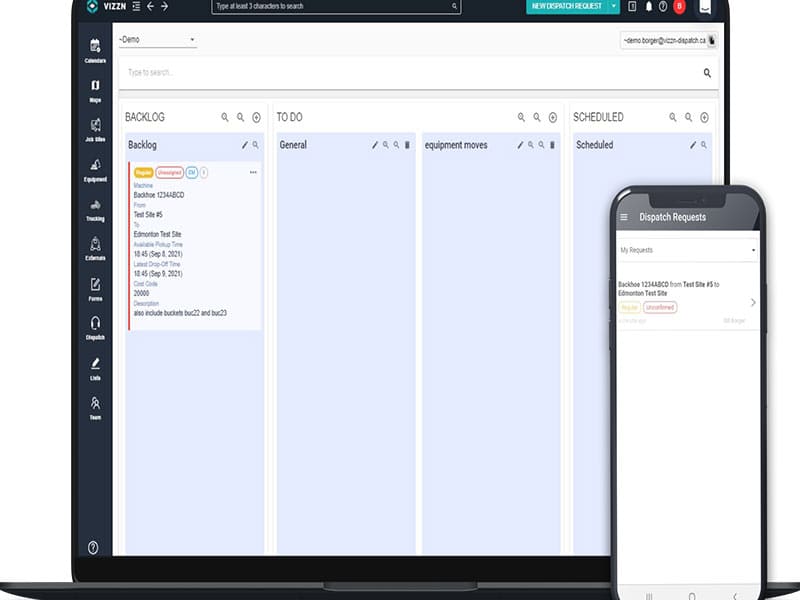Delete the equipment moves column
This screenshot has width=800, height=600.
(x=551, y=145)
